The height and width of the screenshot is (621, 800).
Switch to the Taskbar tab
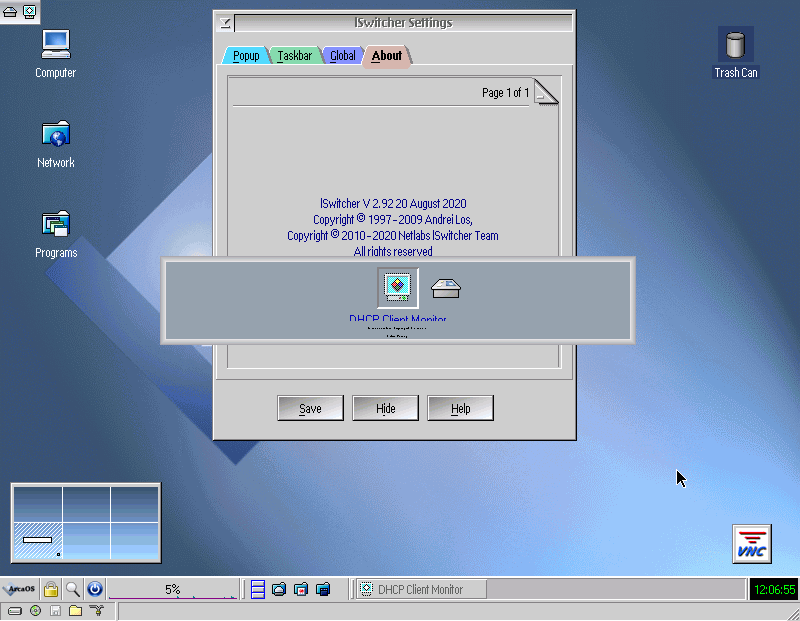click(x=294, y=56)
